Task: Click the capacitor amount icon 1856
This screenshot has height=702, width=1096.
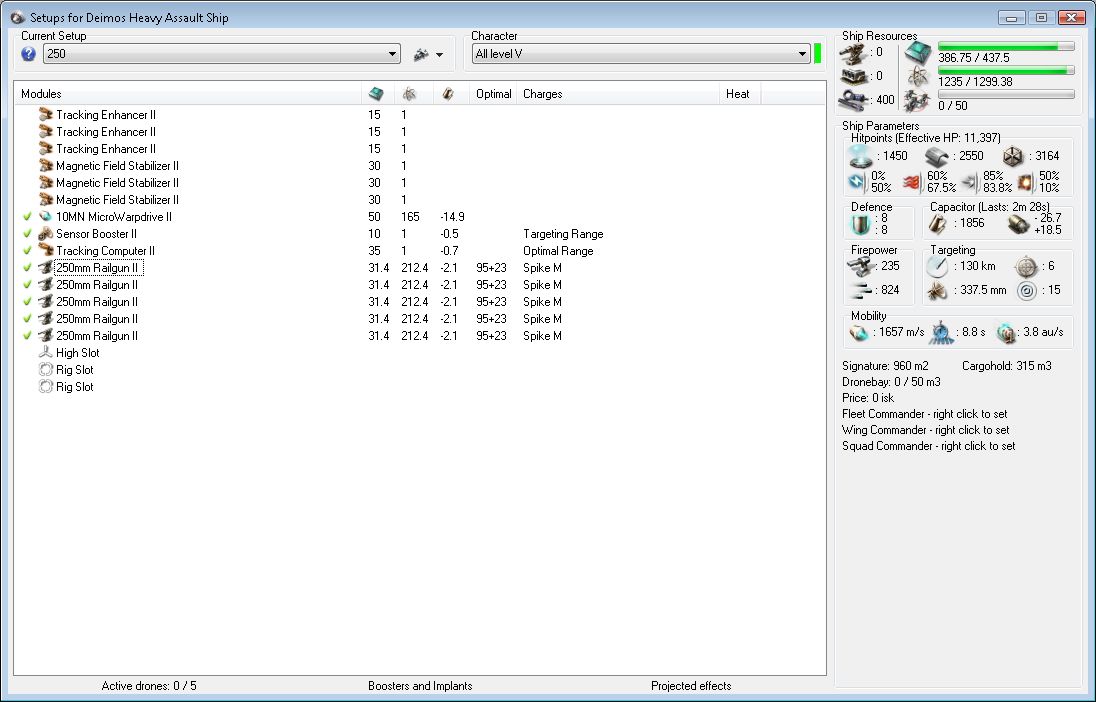Action: coord(938,224)
